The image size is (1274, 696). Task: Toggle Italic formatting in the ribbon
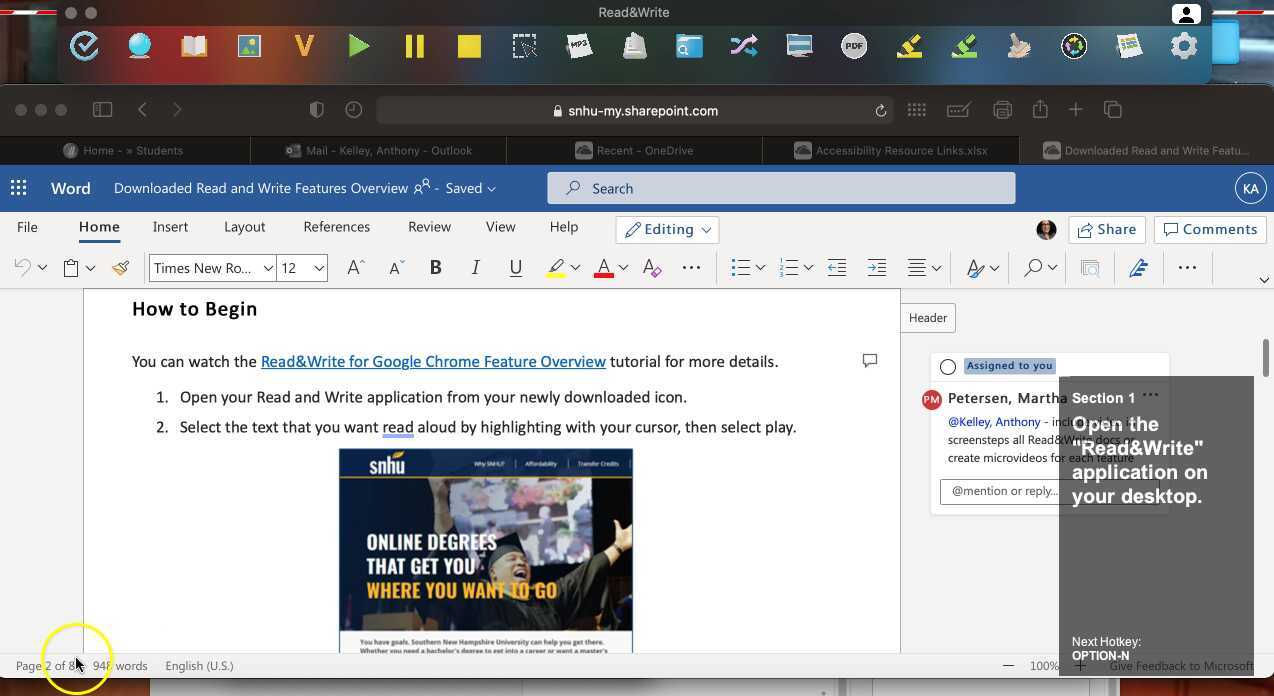point(475,268)
